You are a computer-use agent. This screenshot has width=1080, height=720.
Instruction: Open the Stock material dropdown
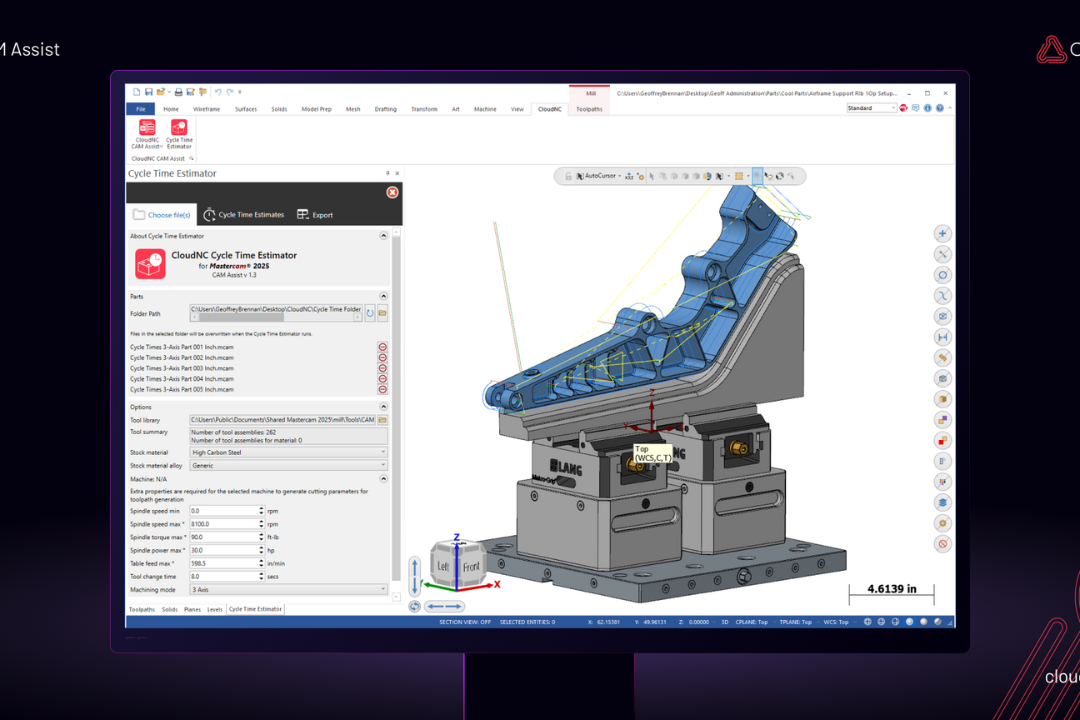(289, 453)
